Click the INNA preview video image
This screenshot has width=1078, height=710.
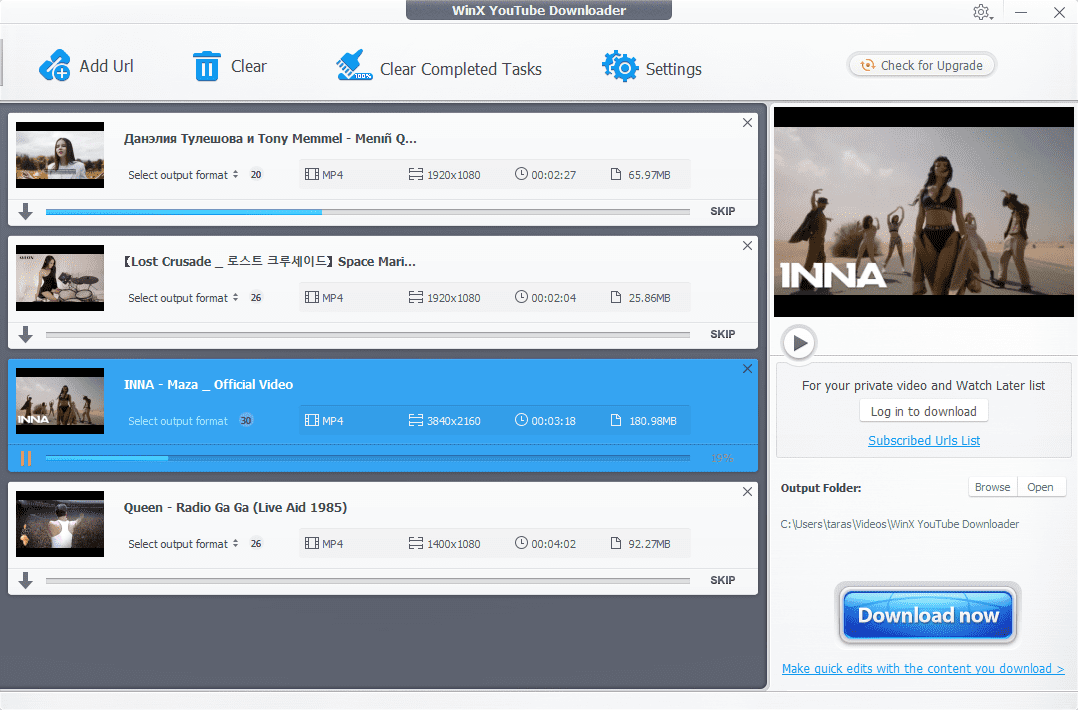923,212
